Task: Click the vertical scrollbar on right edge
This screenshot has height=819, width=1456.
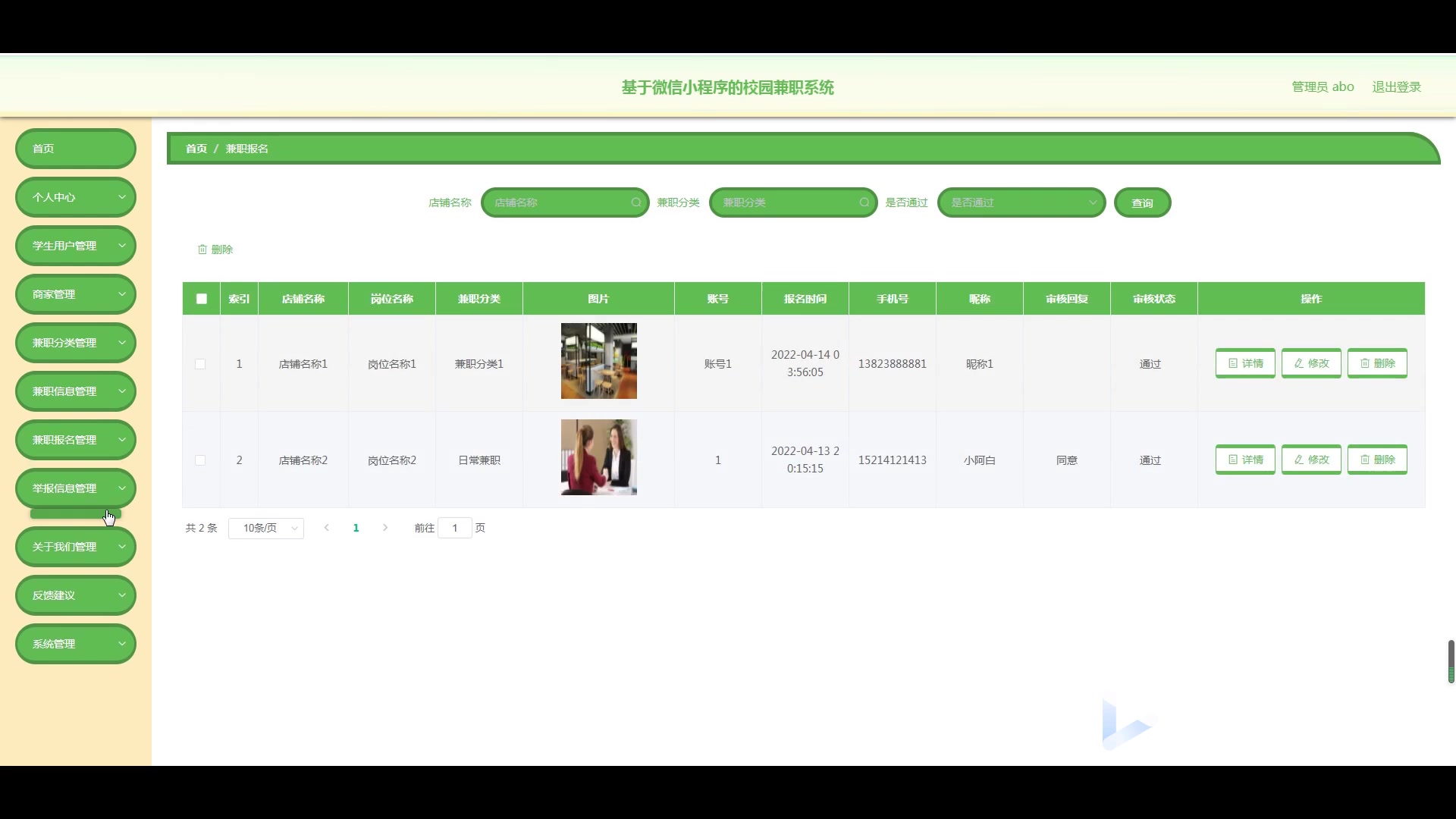Action: tap(1451, 661)
